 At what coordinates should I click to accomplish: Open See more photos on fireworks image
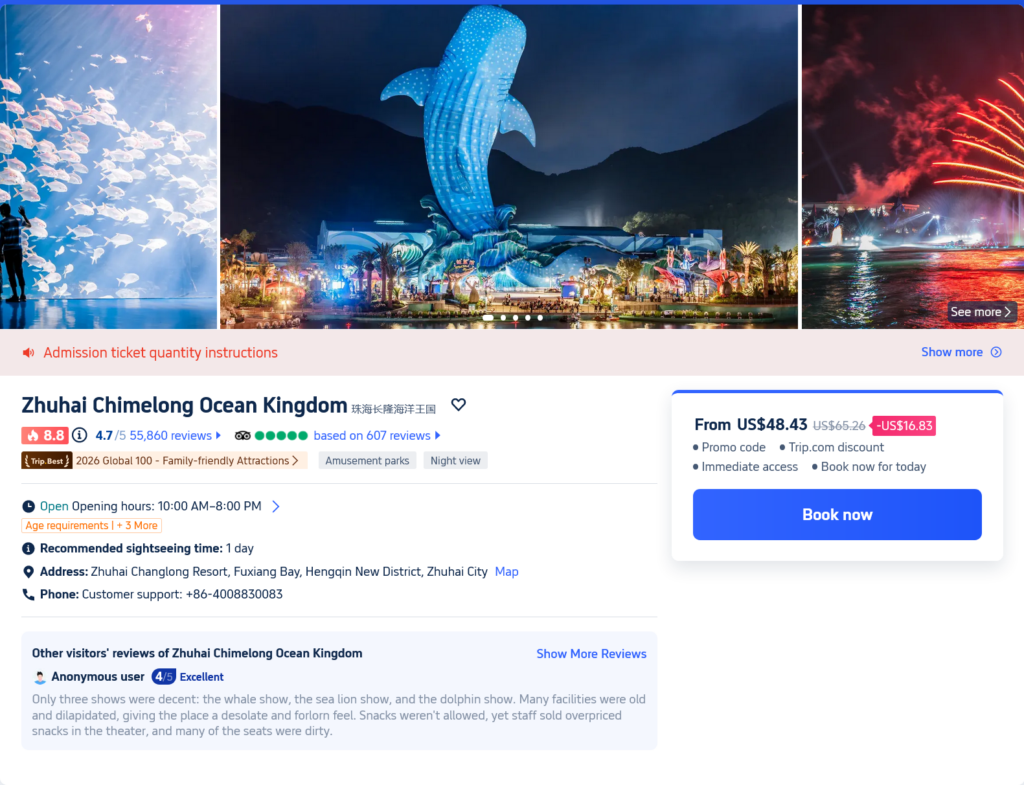tap(980, 312)
